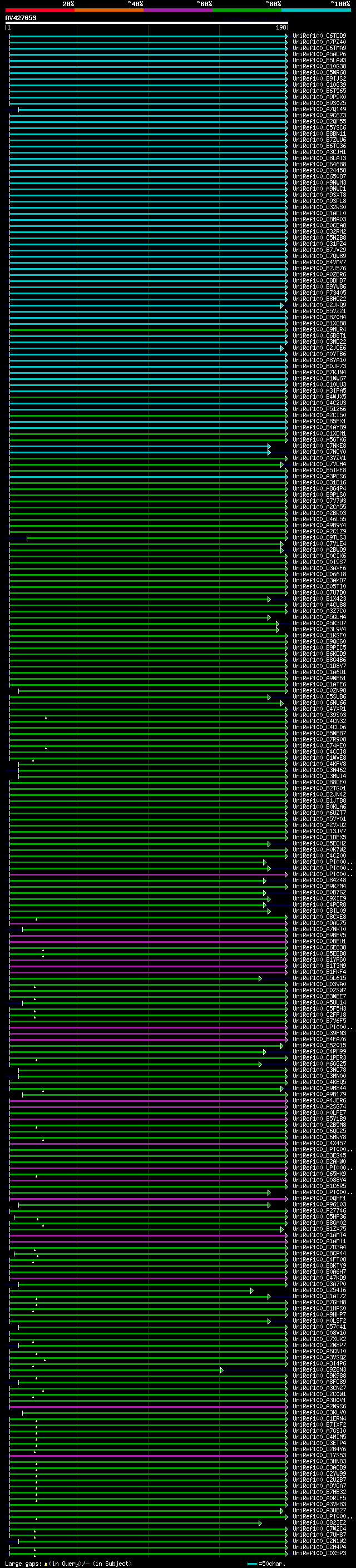The width and height of the screenshot is (356, 1568).
Task: Select label UniRef100_B5EQH2
Action: click(319, 844)
